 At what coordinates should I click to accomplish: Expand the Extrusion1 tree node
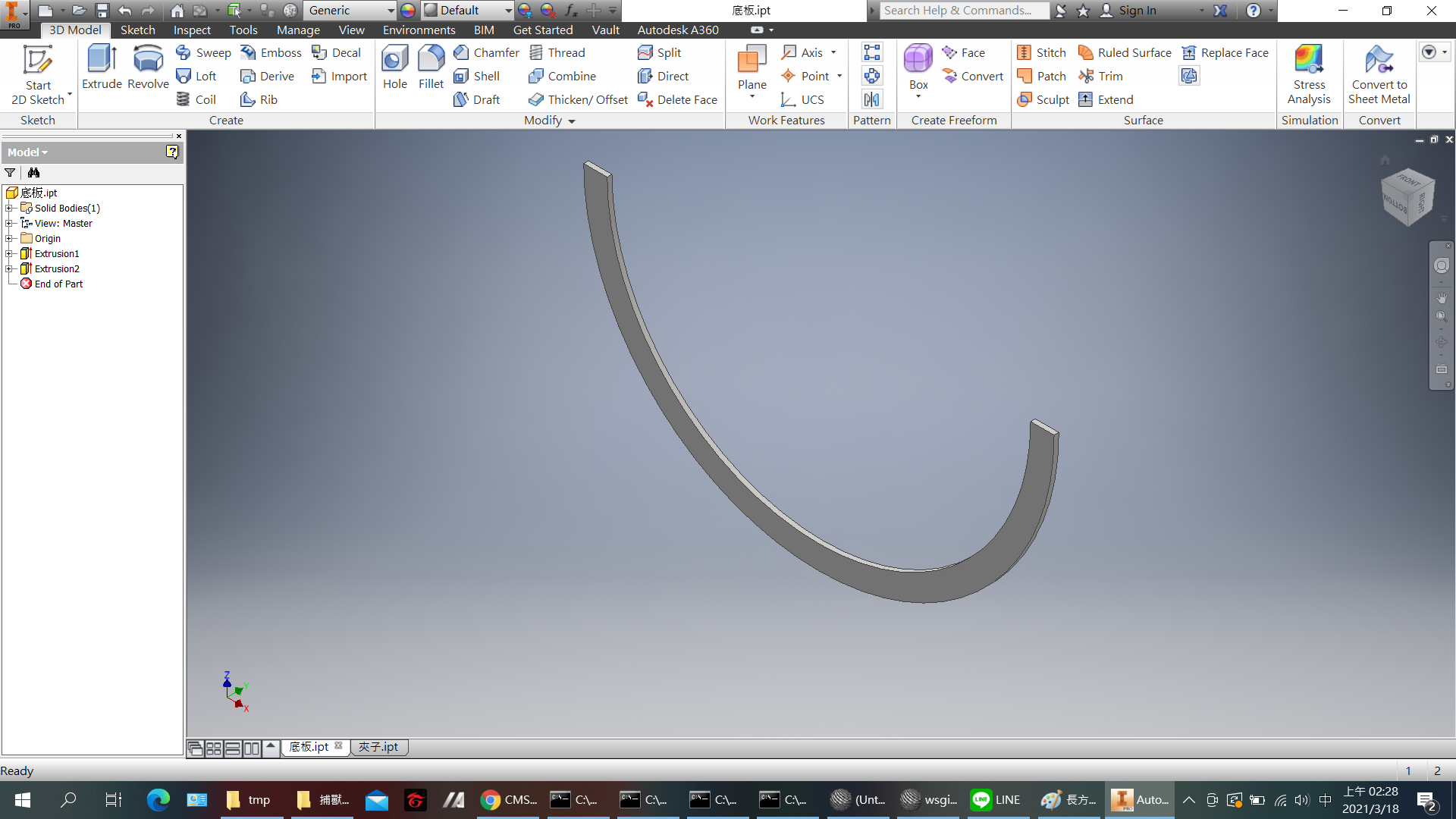coord(9,253)
